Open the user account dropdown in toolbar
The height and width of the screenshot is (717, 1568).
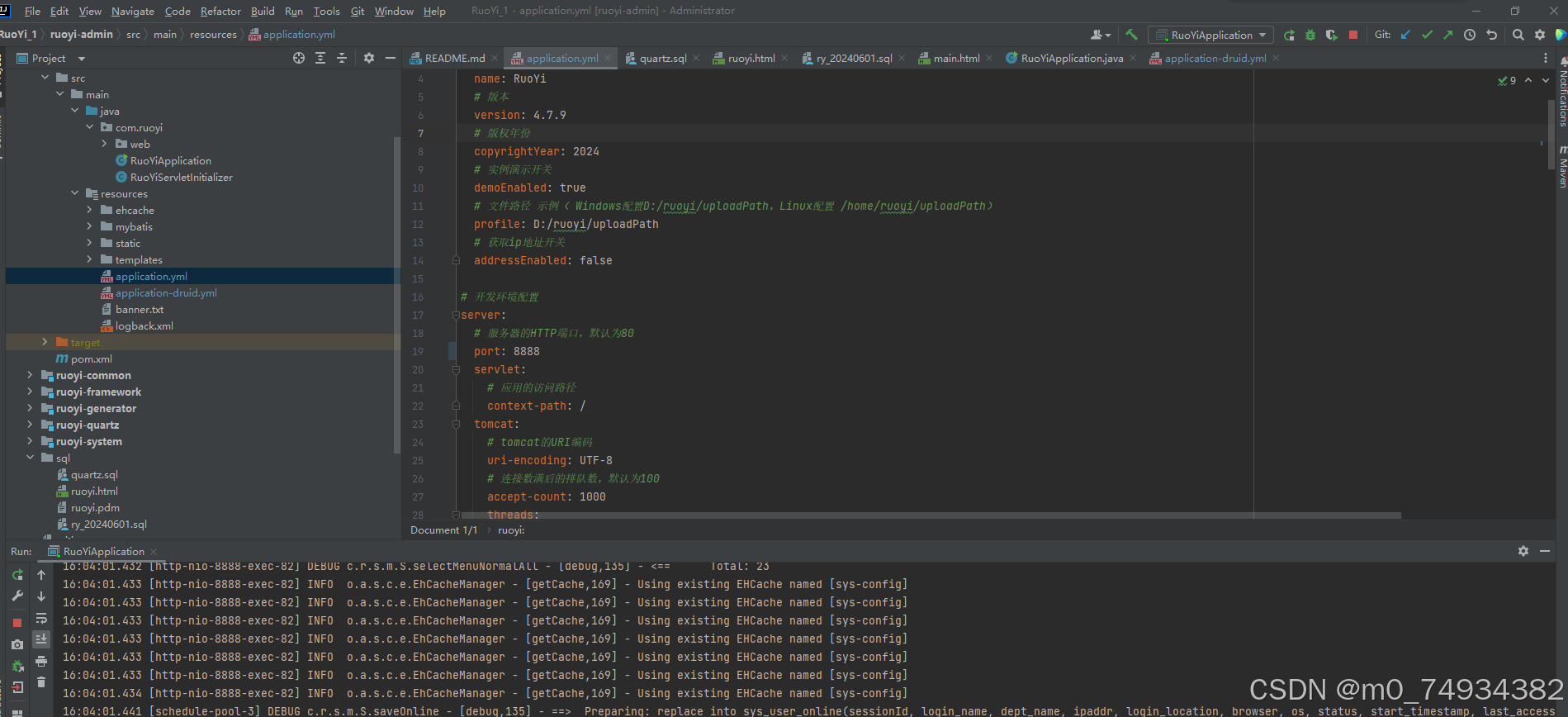click(x=1101, y=35)
